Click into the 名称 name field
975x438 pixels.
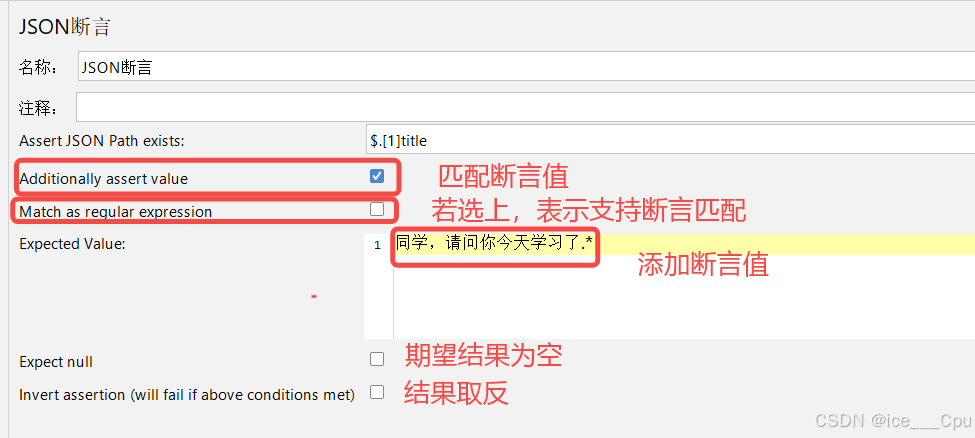pyautogui.click(x=526, y=67)
